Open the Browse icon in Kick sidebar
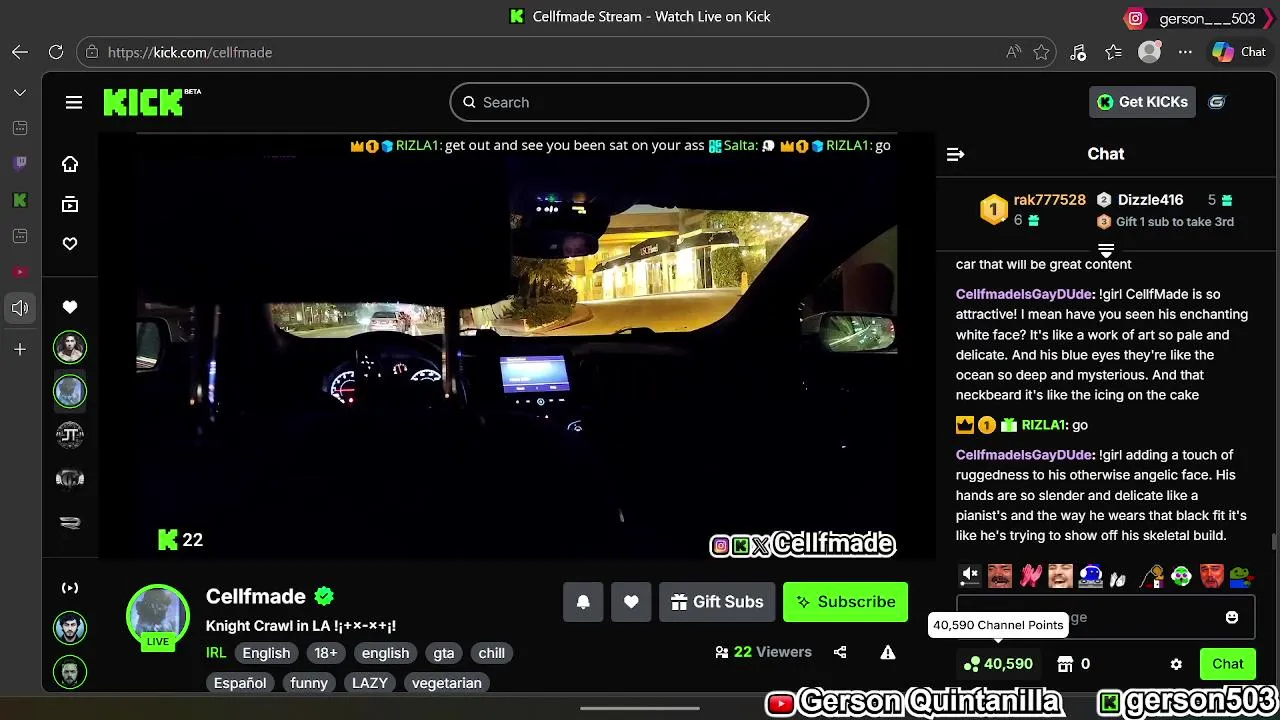This screenshot has height=720, width=1280. (70, 204)
